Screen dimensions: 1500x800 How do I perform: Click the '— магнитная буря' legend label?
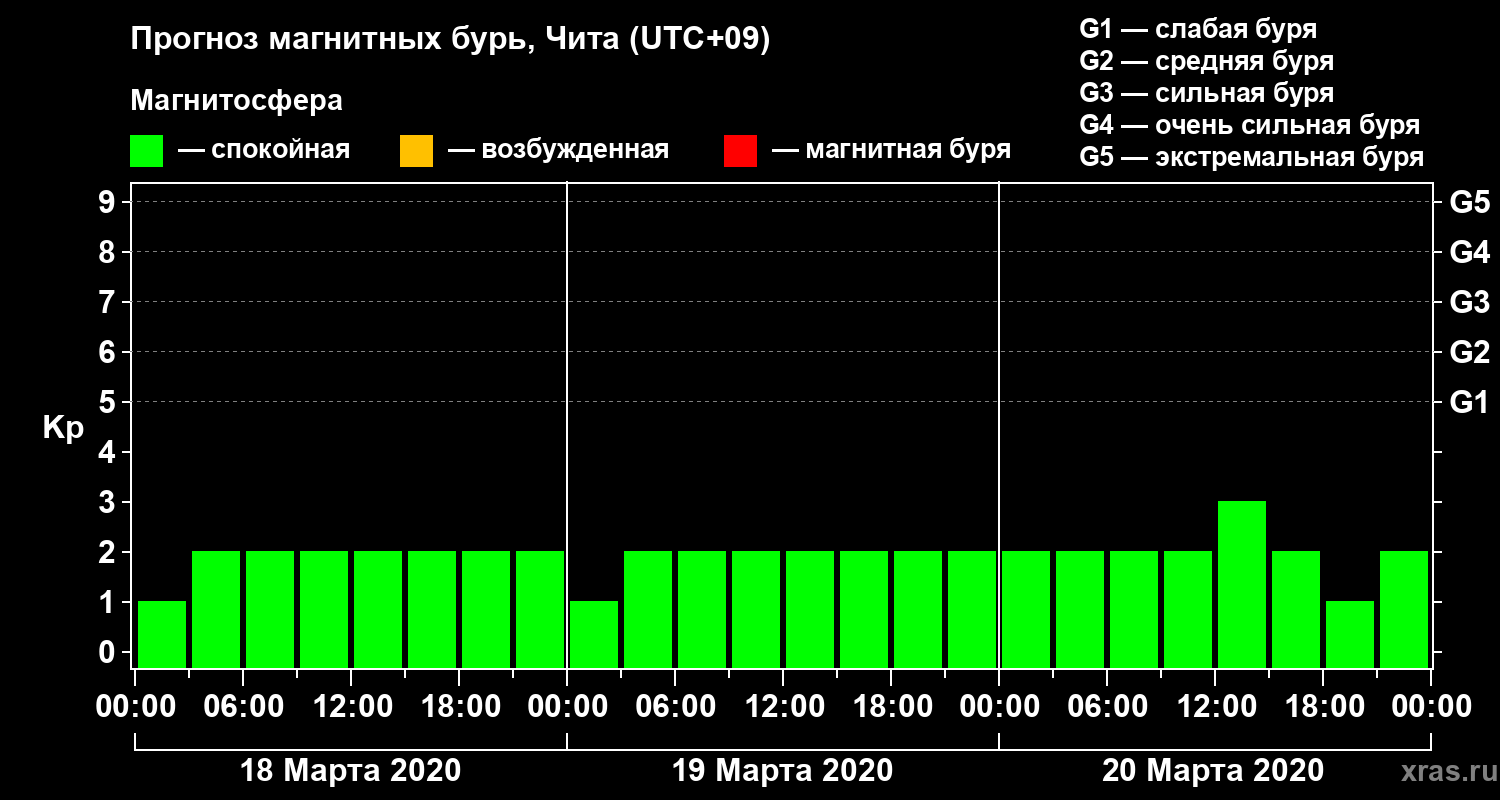(x=891, y=150)
